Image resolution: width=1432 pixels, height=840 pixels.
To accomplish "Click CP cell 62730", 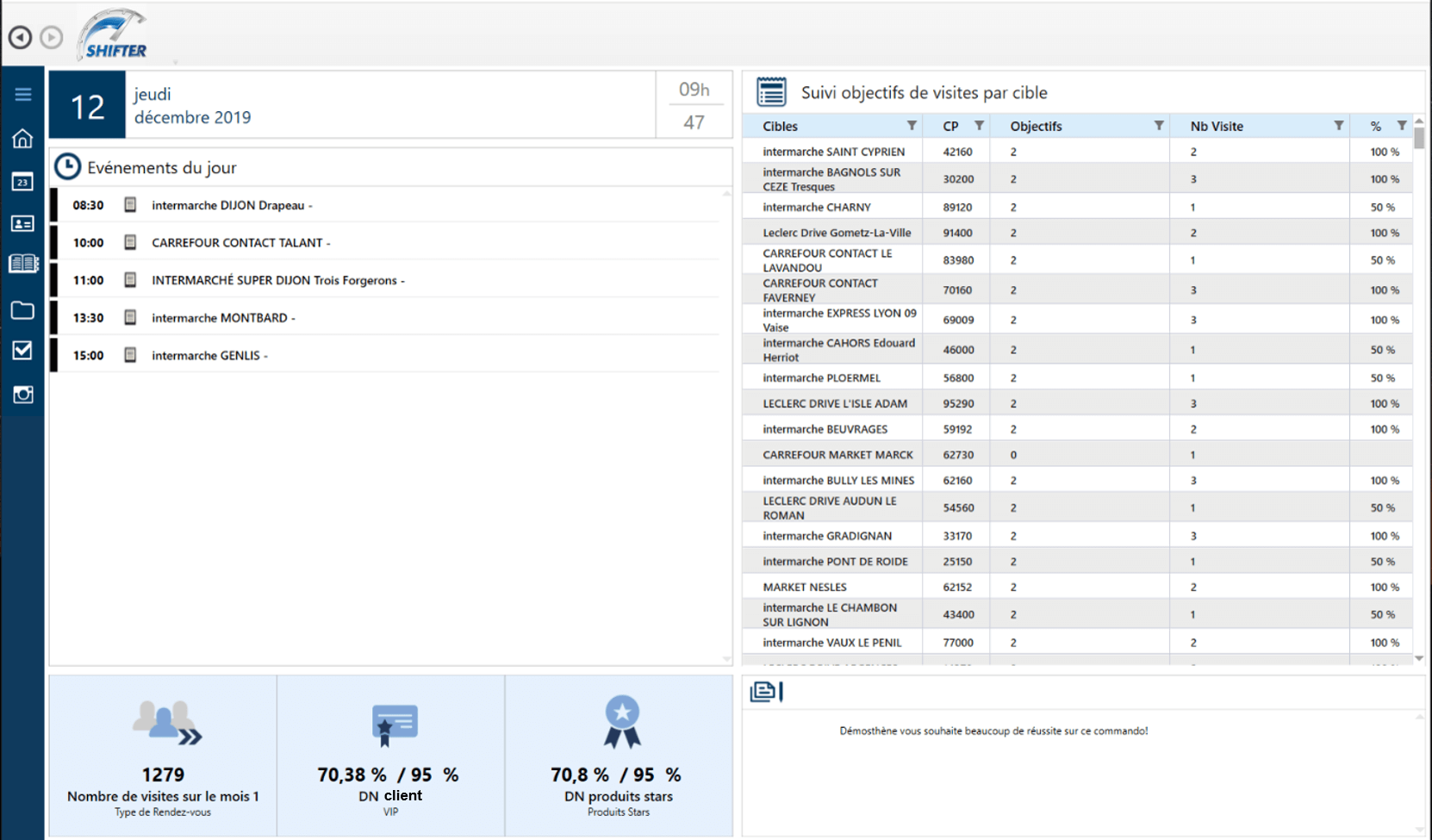I will click(958, 454).
